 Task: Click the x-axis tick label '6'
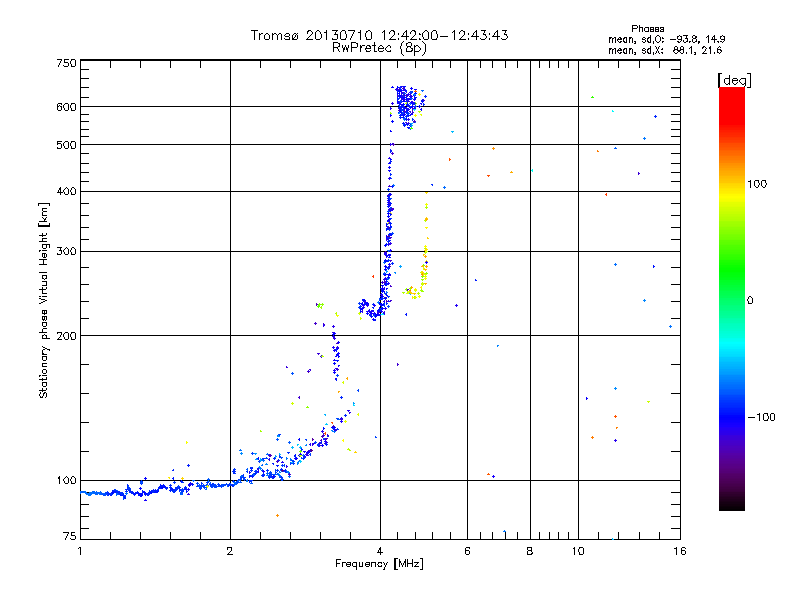(467, 551)
